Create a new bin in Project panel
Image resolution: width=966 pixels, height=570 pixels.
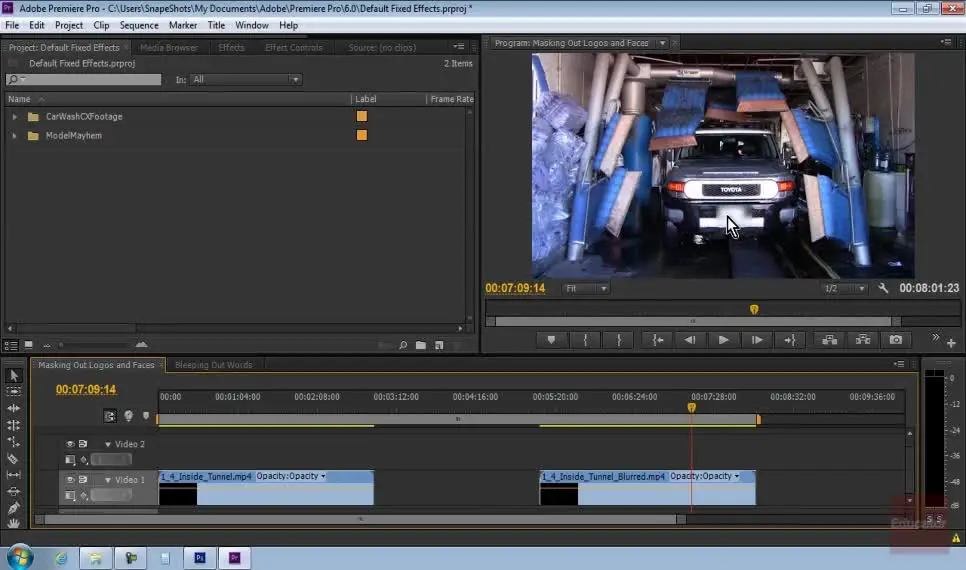tap(421, 346)
